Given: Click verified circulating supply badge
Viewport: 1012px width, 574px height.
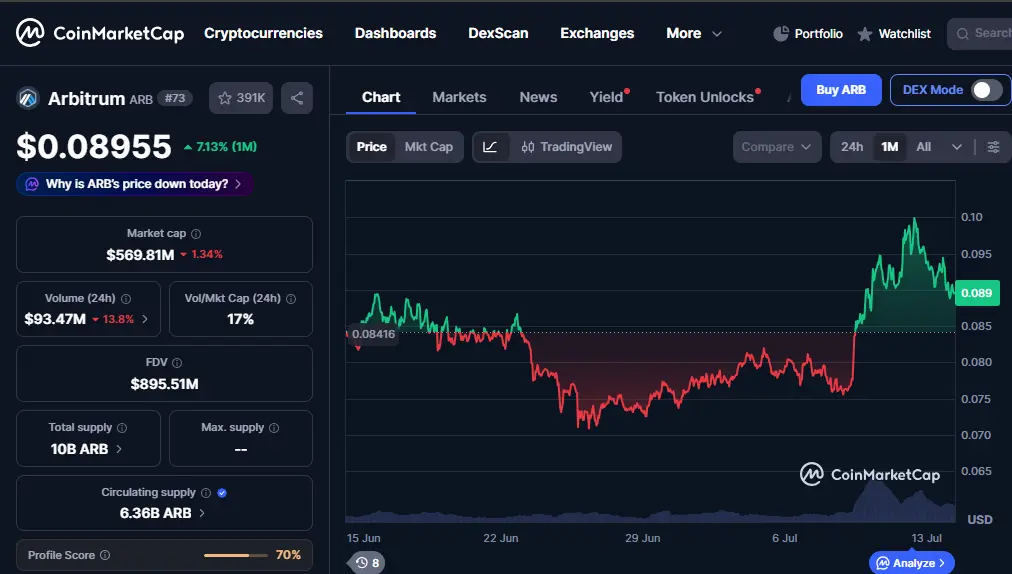Looking at the screenshot, I should (x=222, y=493).
